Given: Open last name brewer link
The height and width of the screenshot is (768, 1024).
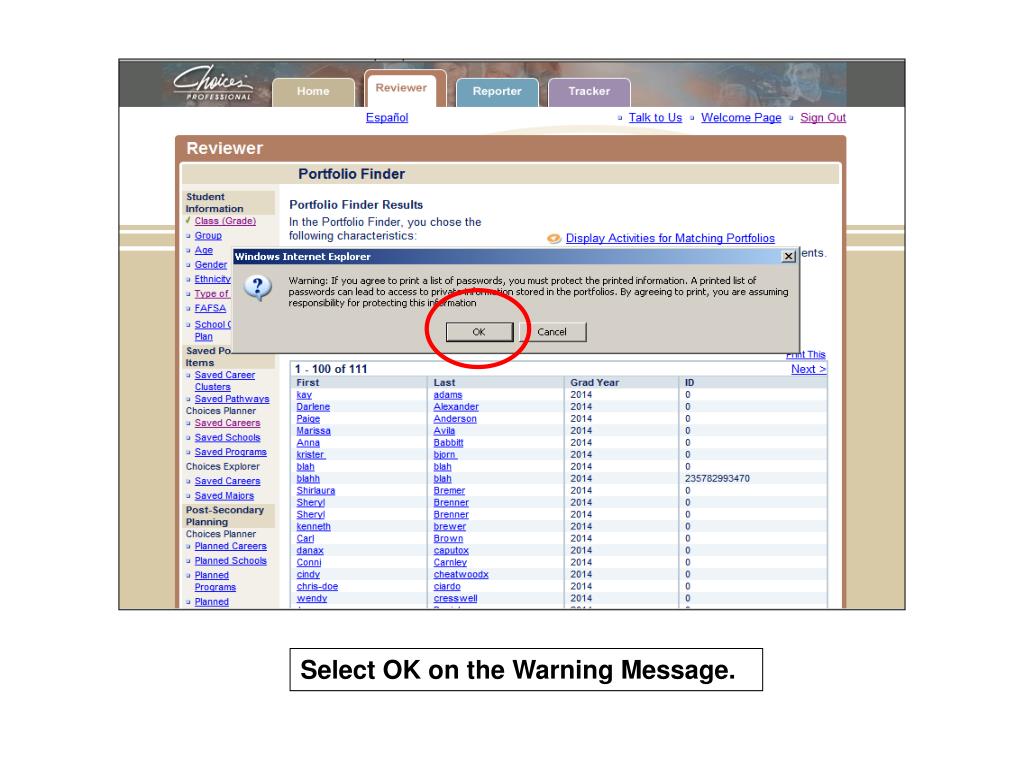Looking at the screenshot, I should [x=450, y=526].
